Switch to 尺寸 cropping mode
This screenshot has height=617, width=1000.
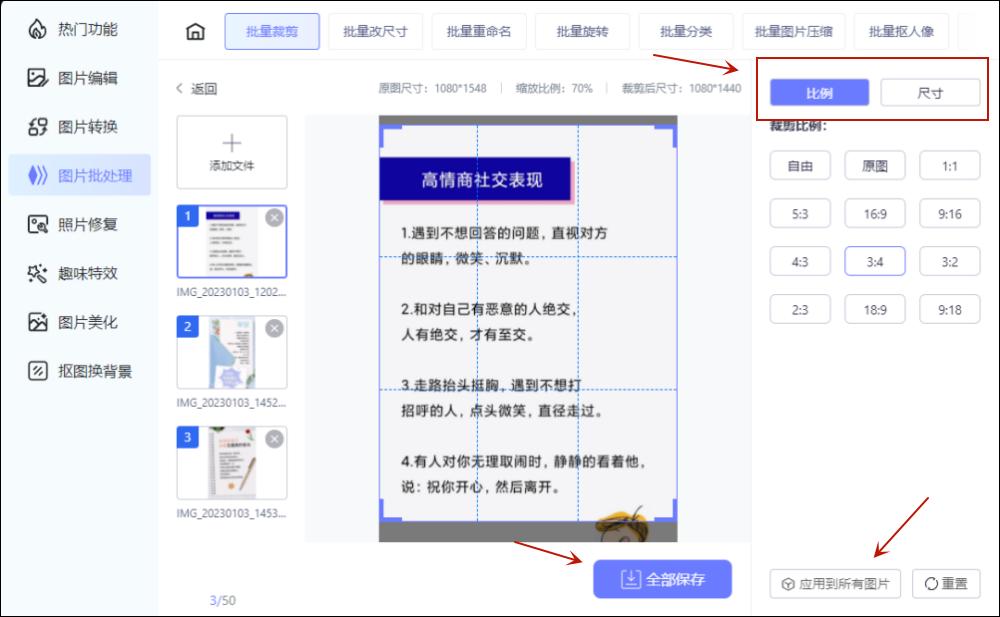click(x=931, y=91)
